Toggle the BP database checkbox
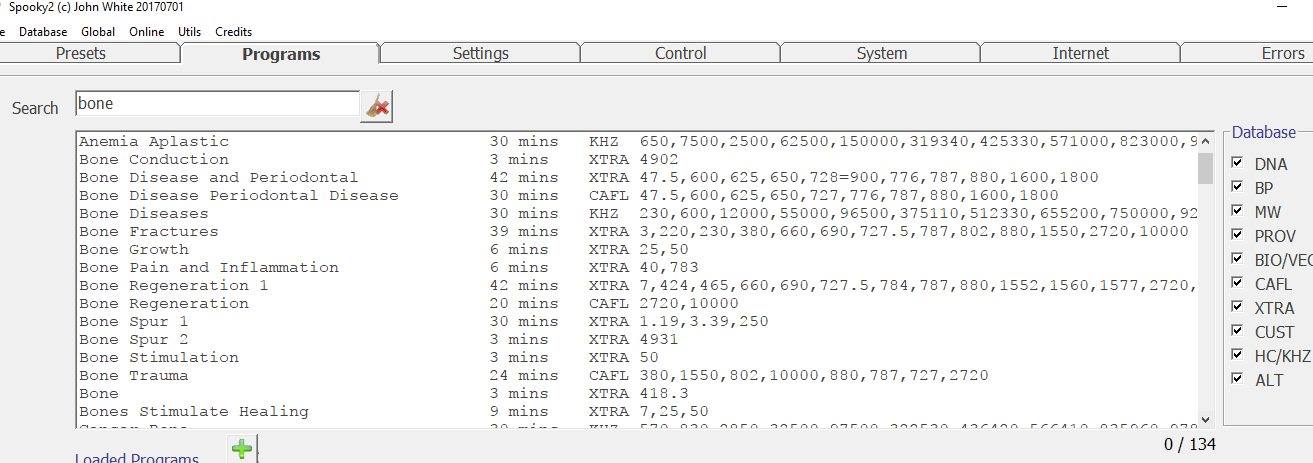Viewport: 1313px width, 463px height. 1237,187
